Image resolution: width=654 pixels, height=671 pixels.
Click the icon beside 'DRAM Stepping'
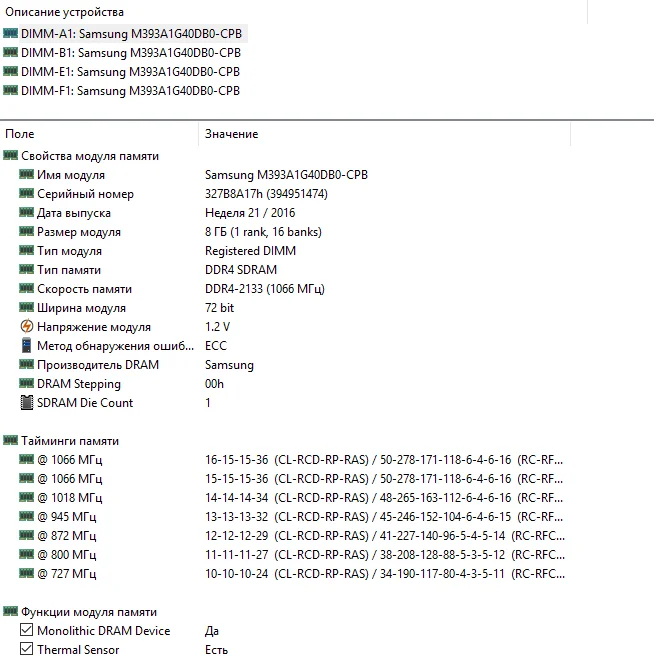click(26, 383)
